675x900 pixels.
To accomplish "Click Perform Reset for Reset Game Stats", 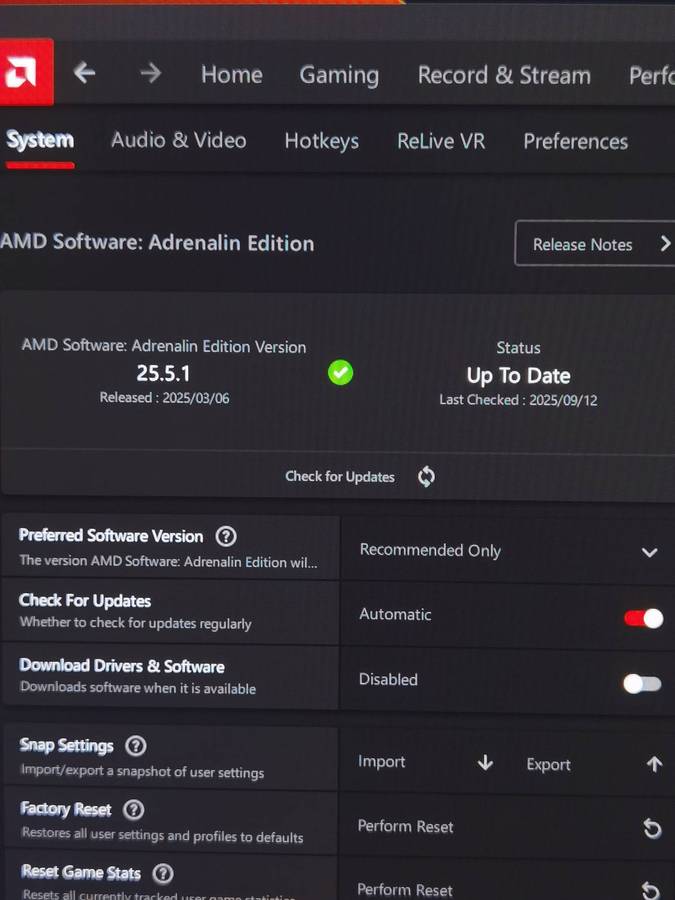I will click(405, 889).
